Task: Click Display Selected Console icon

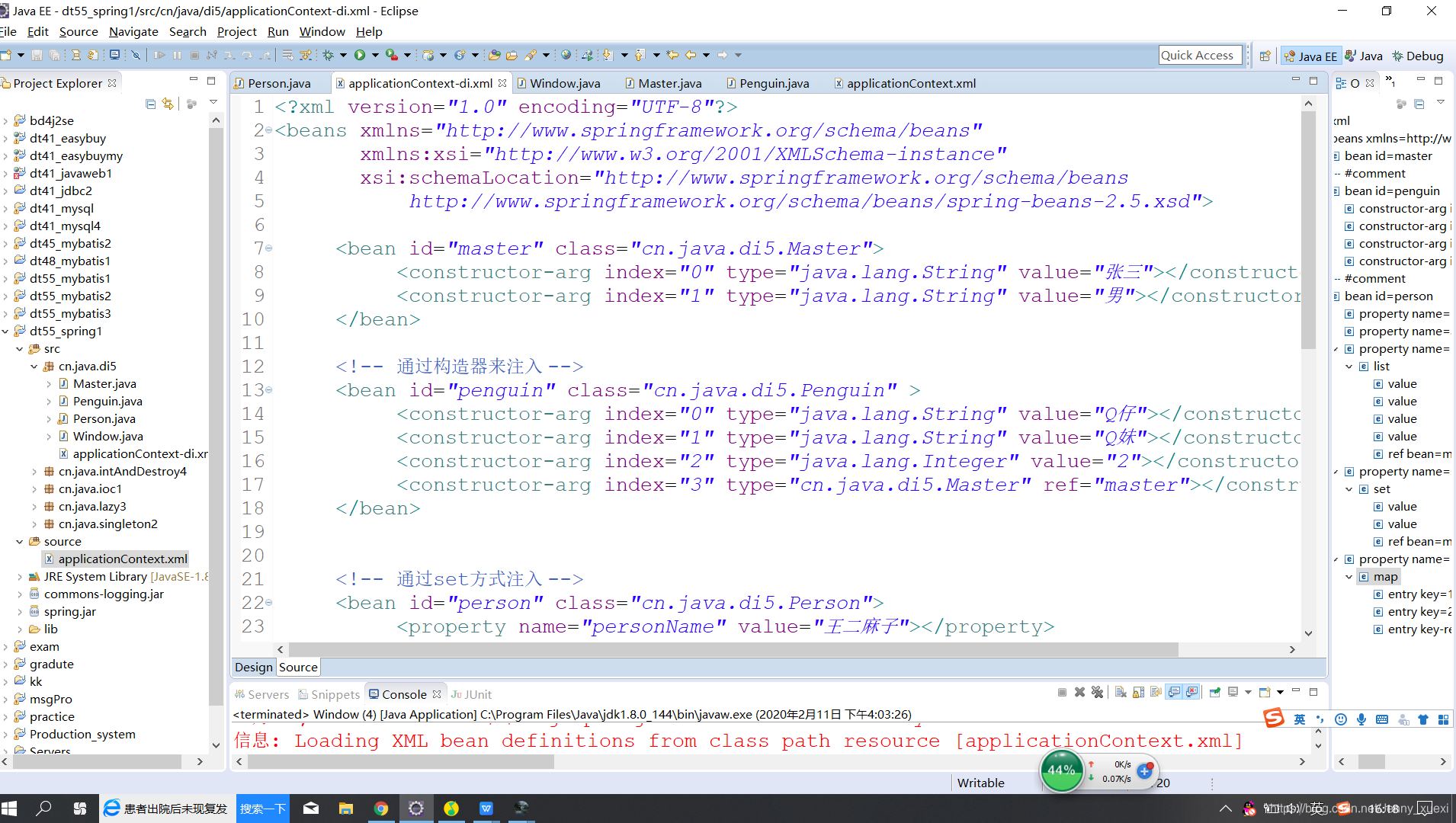Action: (1233, 692)
